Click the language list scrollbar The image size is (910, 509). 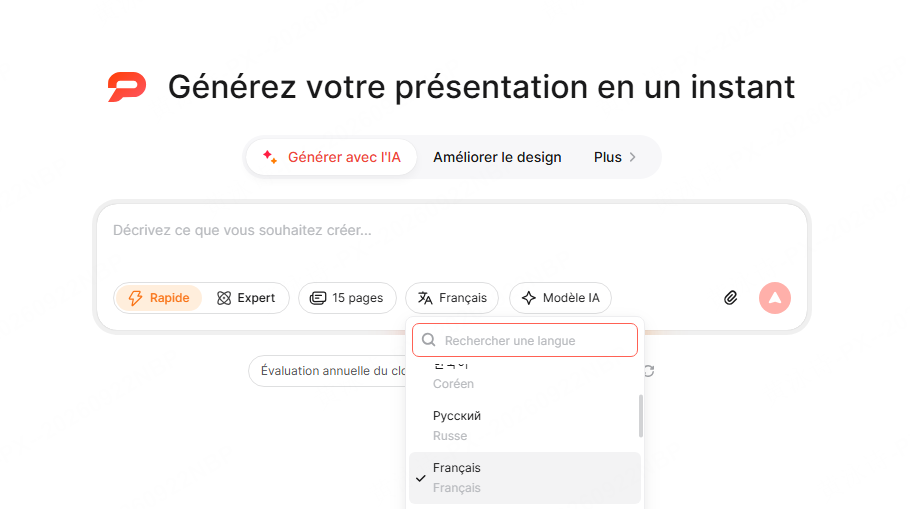coord(641,416)
